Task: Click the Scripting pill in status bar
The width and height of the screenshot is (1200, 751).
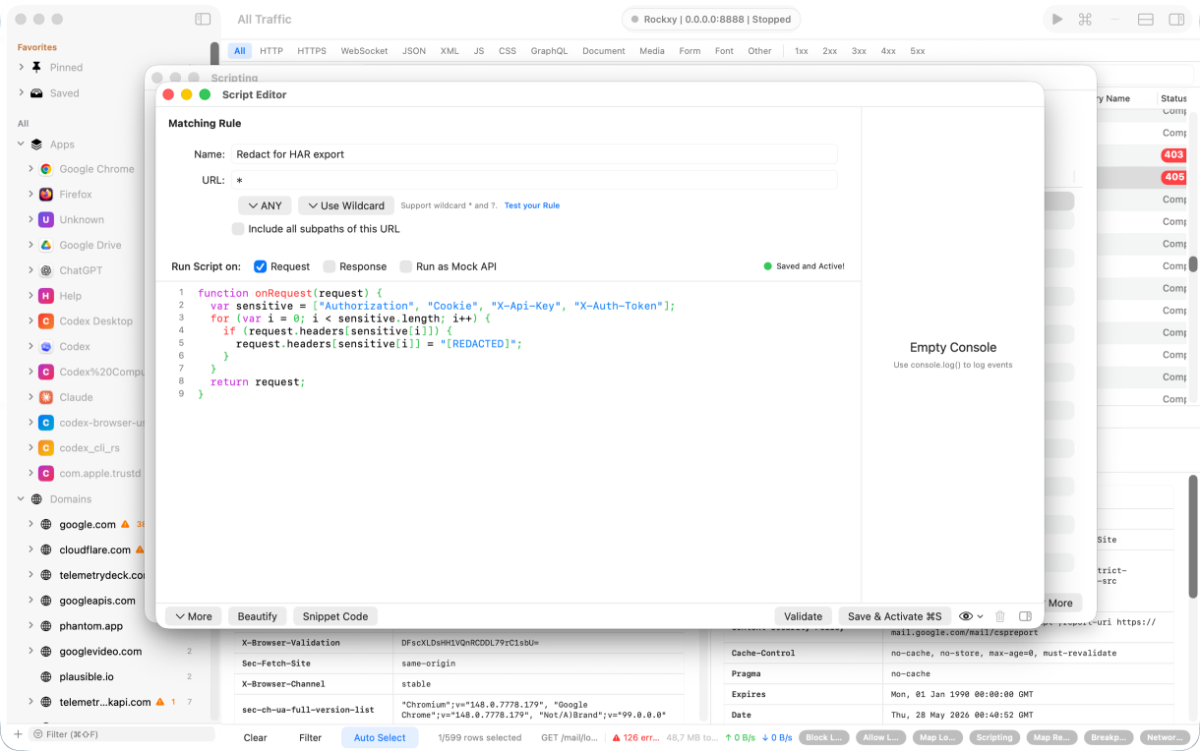Action: point(995,738)
